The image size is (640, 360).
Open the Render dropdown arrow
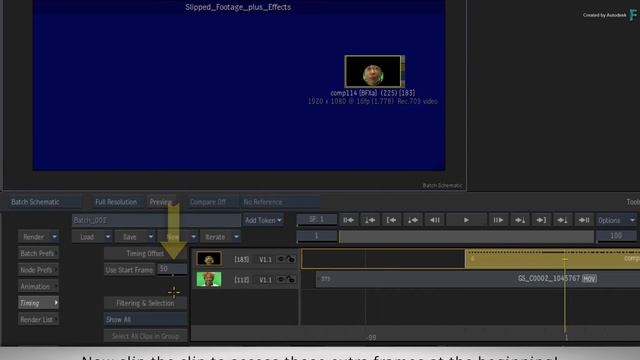54,237
